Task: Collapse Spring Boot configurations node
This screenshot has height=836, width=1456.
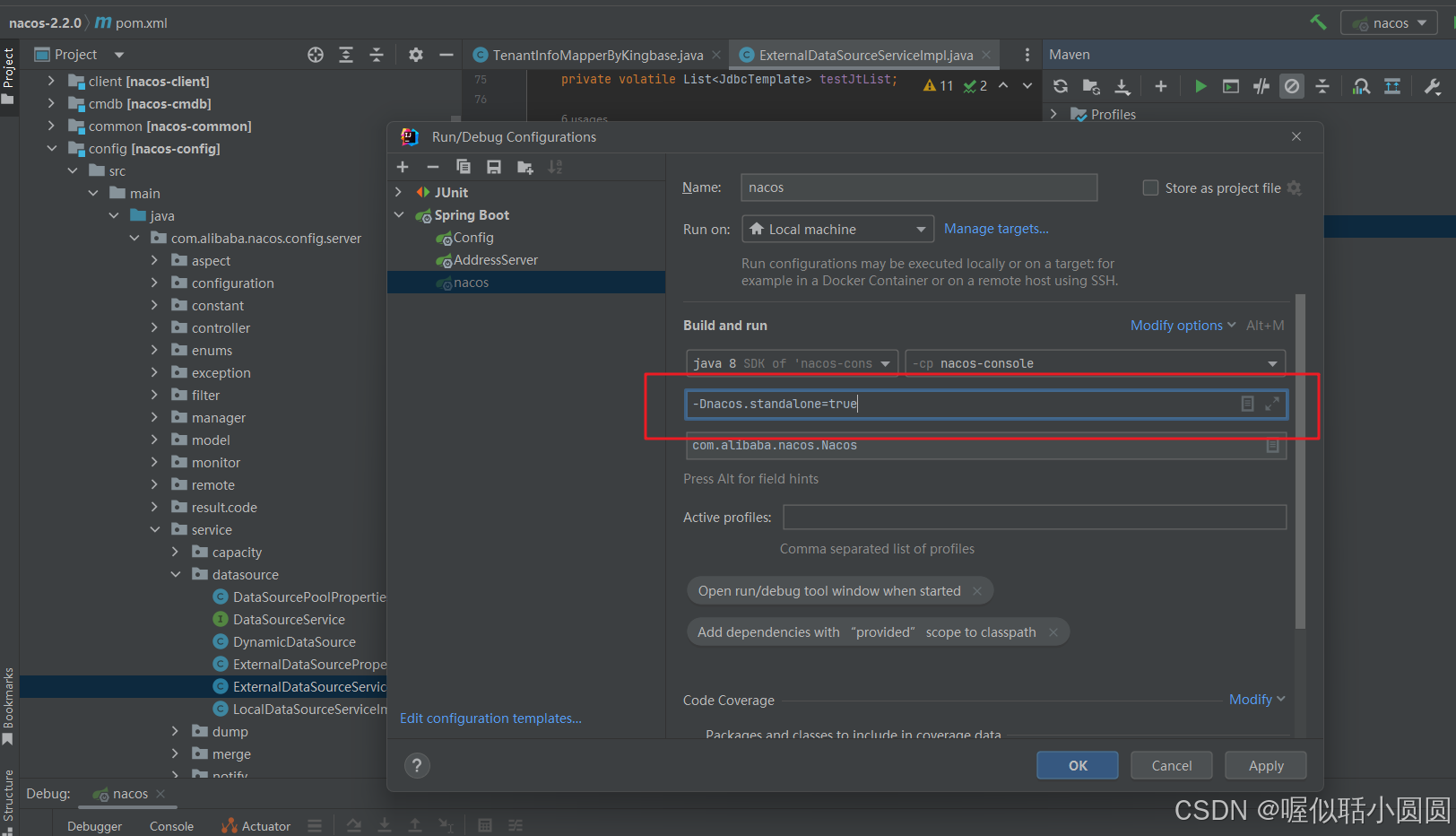Action: pos(399,214)
